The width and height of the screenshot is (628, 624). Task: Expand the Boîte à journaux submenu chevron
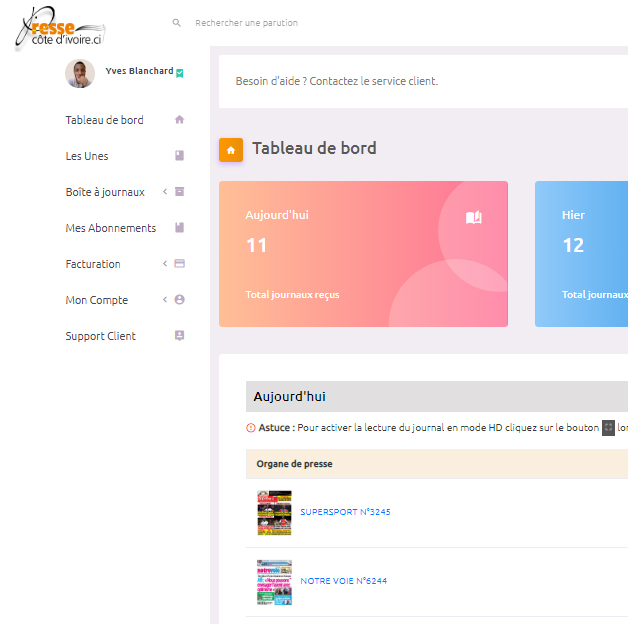(x=165, y=192)
